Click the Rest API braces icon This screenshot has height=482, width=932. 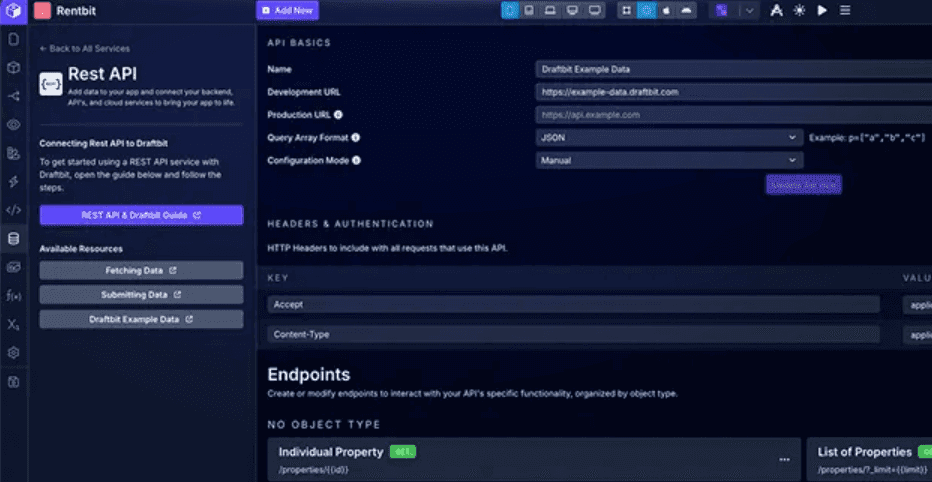51,84
